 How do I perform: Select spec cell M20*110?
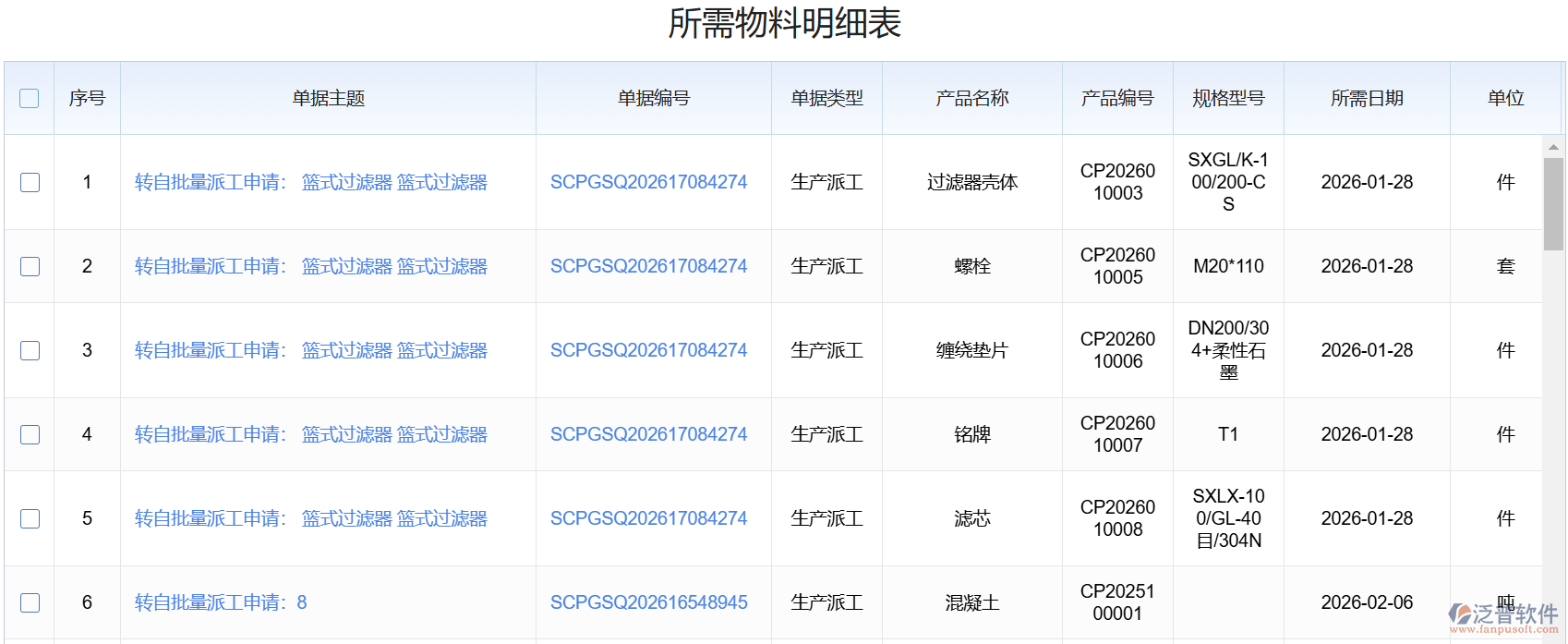click(1228, 266)
